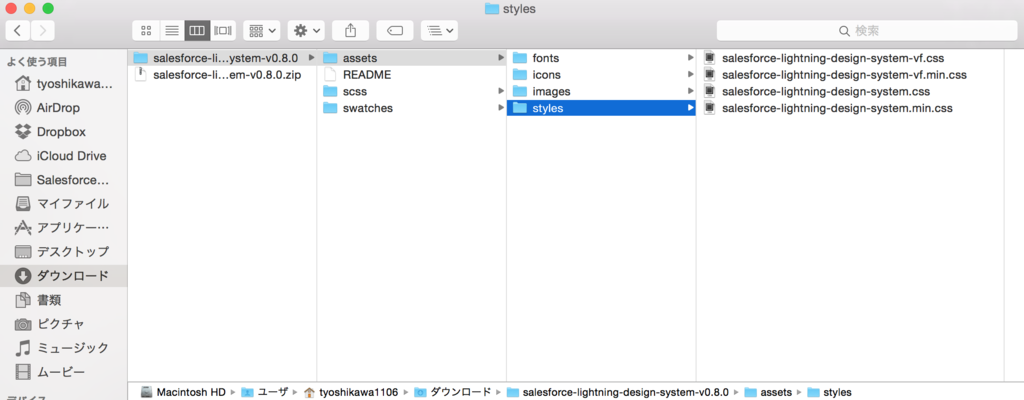Click the Share toolbar button
The width and height of the screenshot is (1024, 400).
pos(351,30)
